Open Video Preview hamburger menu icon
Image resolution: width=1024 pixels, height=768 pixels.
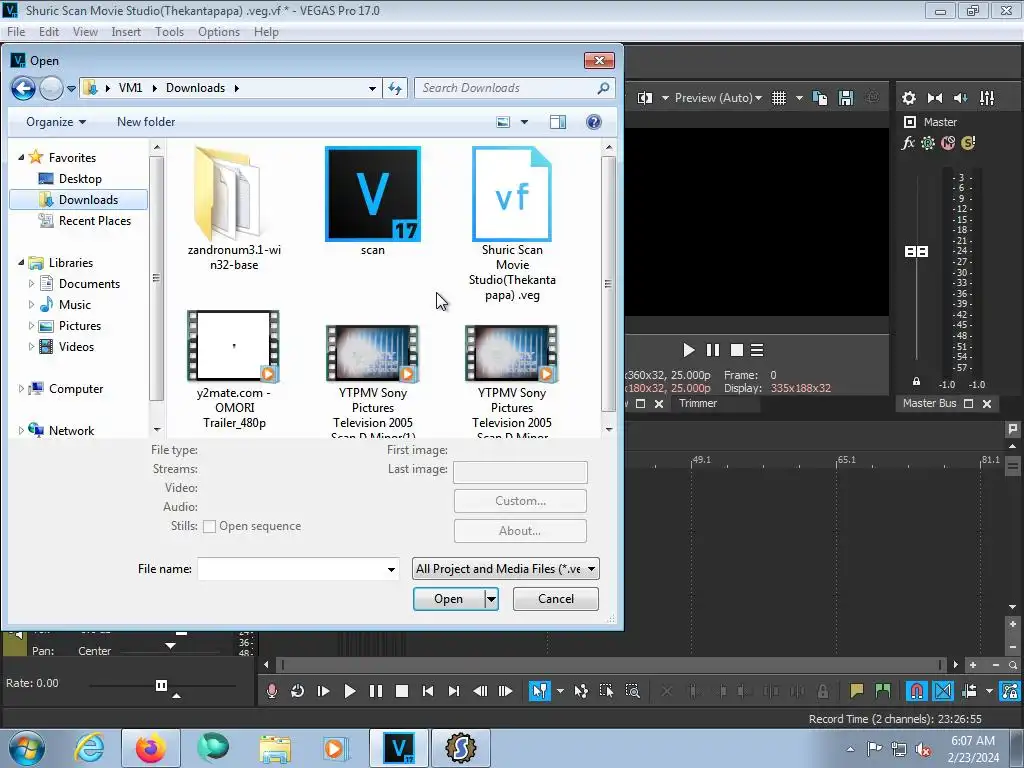point(757,350)
